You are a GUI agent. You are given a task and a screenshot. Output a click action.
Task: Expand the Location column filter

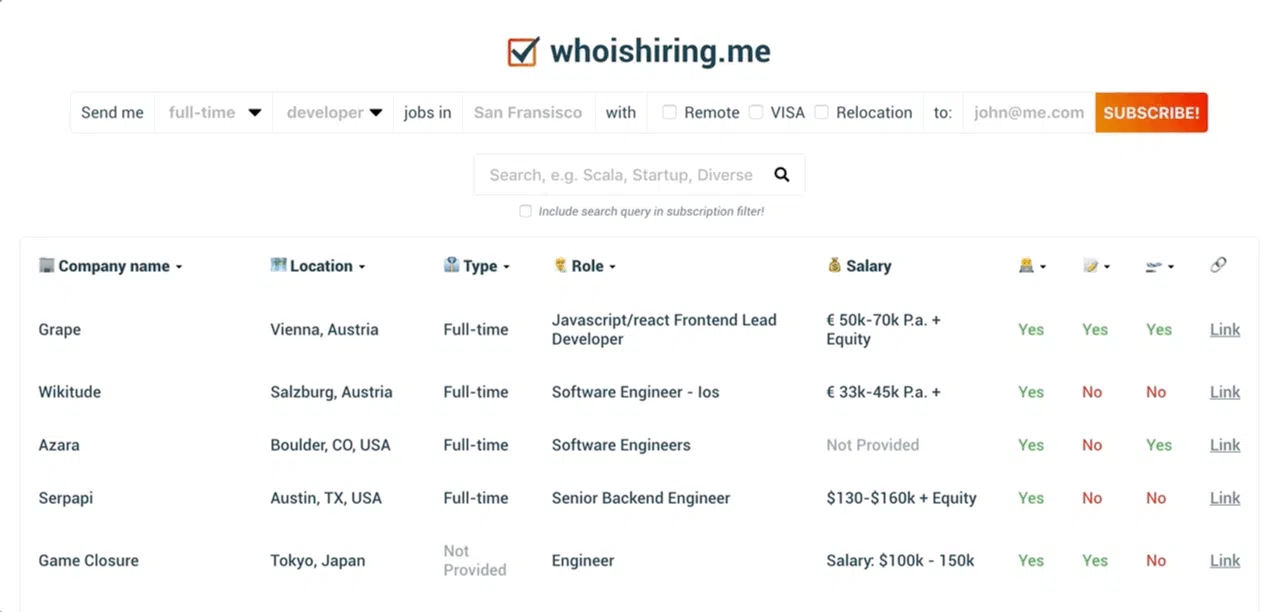coord(318,266)
